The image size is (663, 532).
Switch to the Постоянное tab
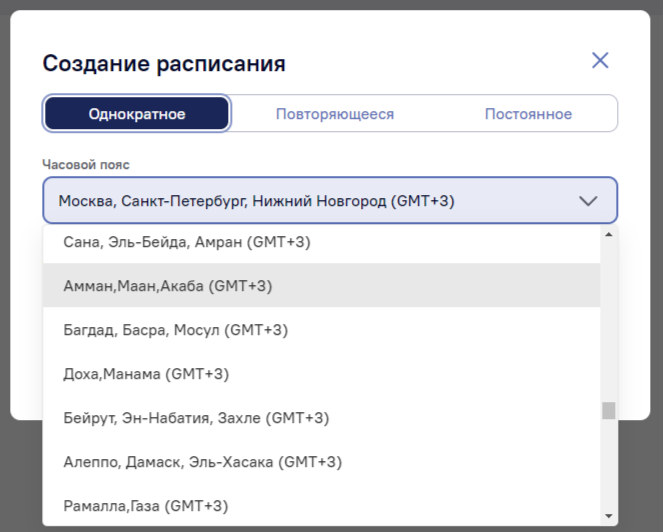coord(528,114)
